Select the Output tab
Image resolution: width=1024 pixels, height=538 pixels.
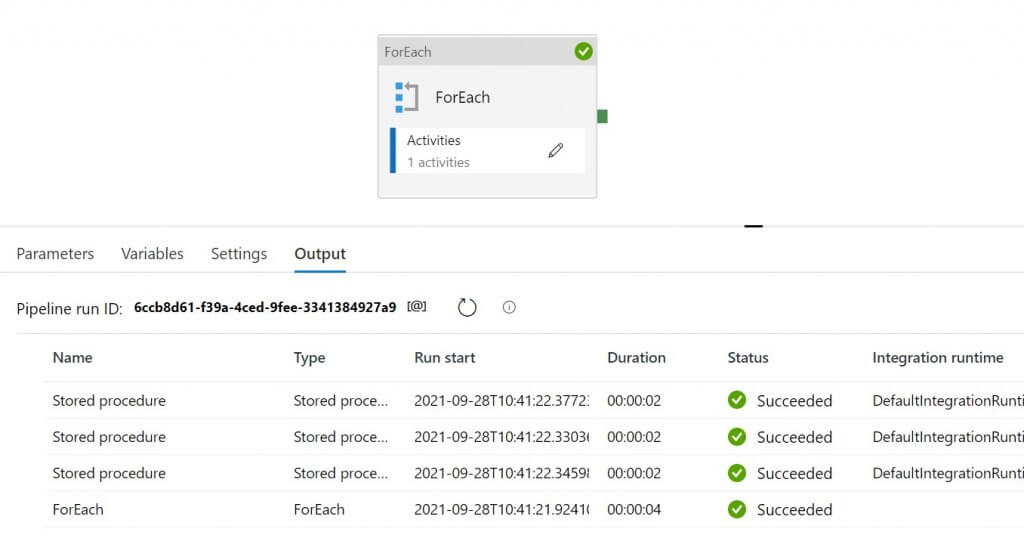pos(320,254)
